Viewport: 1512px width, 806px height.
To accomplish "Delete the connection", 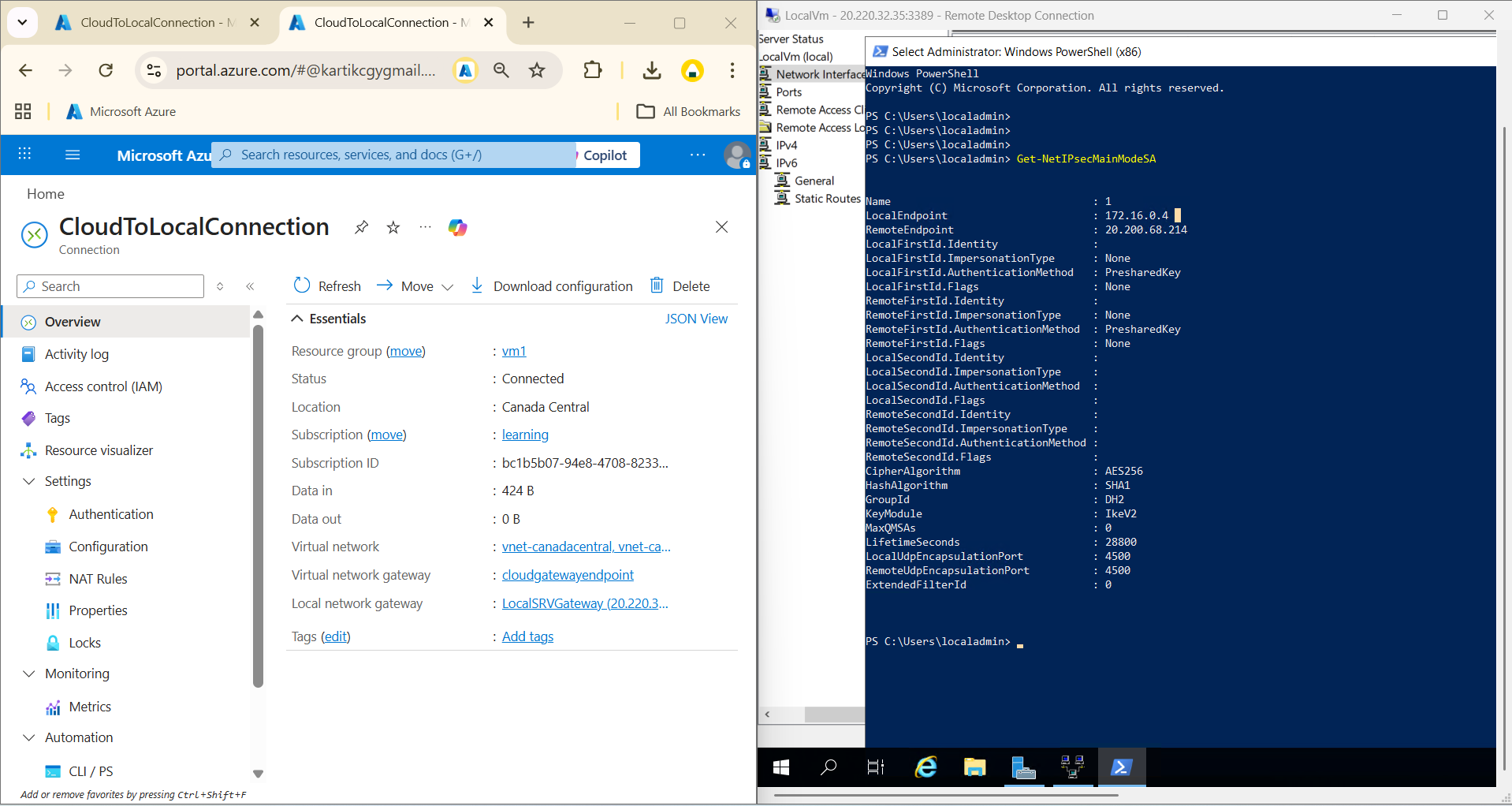I will (680, 285).
